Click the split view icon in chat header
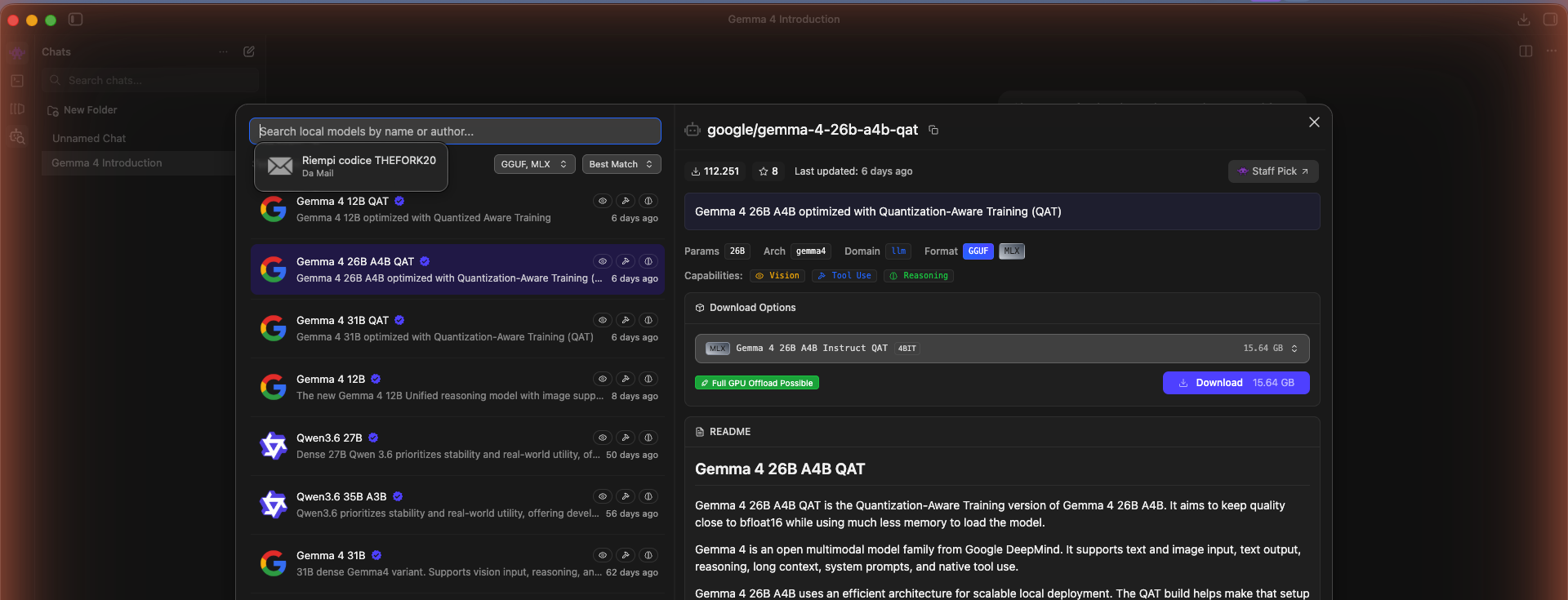This screenshot has width=1568, height=600. pyautogui.click(x=1526, y=51)
